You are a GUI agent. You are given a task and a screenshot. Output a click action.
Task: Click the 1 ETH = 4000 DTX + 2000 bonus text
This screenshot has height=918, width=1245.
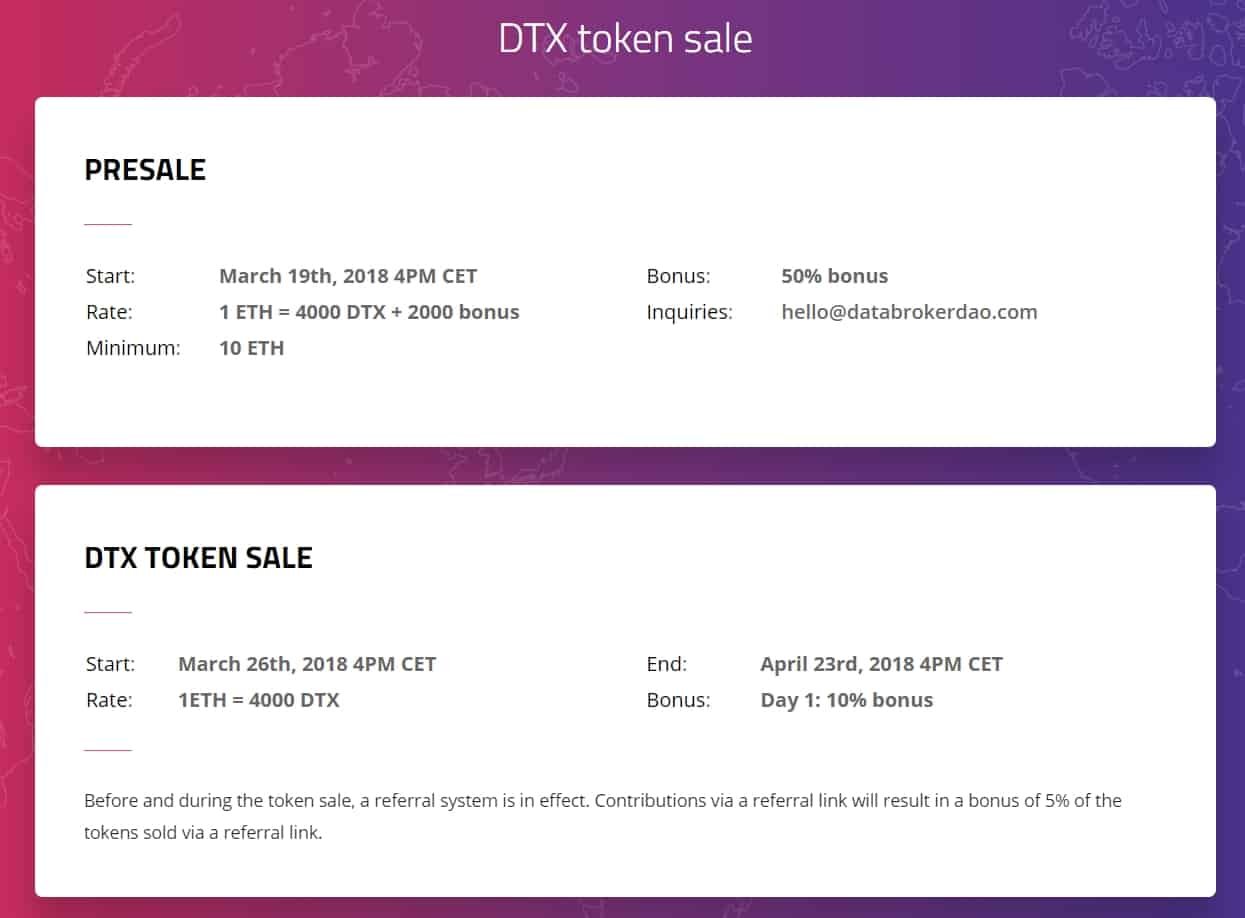click(369, 312)
